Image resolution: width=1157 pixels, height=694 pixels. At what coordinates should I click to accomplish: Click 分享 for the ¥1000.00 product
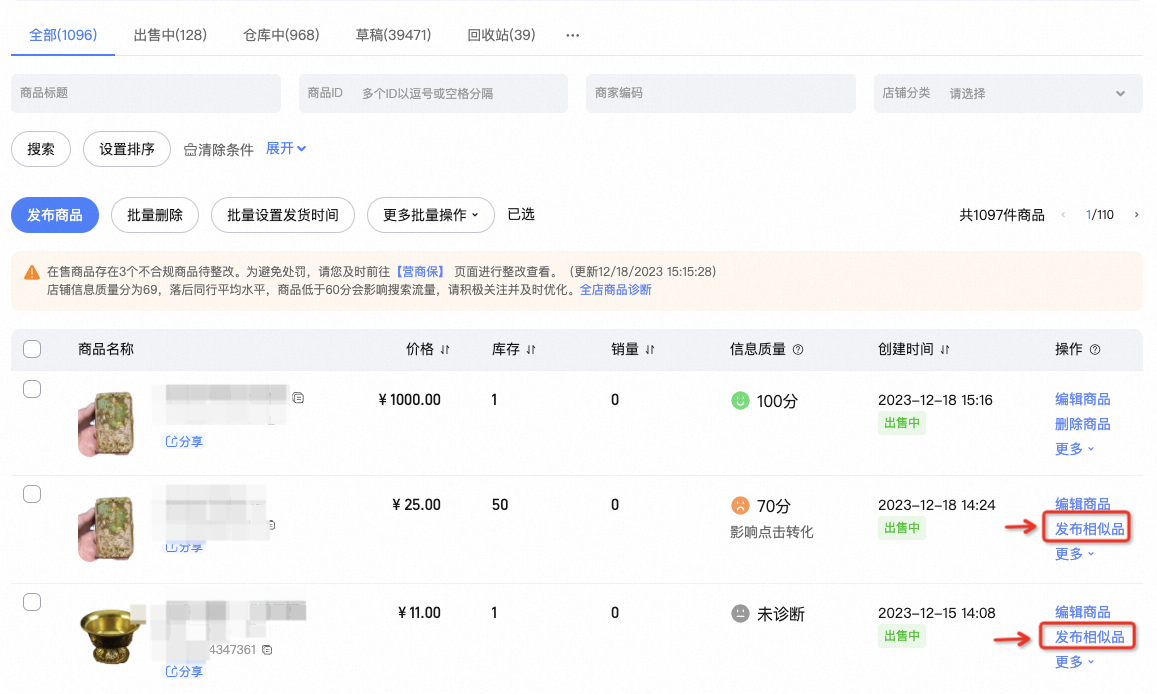184,441
